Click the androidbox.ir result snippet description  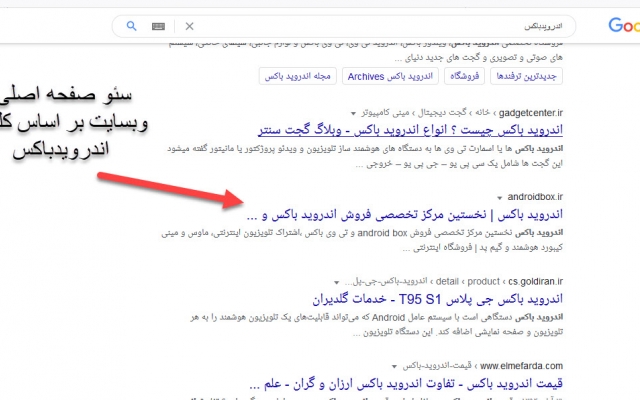click(x=362, y=240)
